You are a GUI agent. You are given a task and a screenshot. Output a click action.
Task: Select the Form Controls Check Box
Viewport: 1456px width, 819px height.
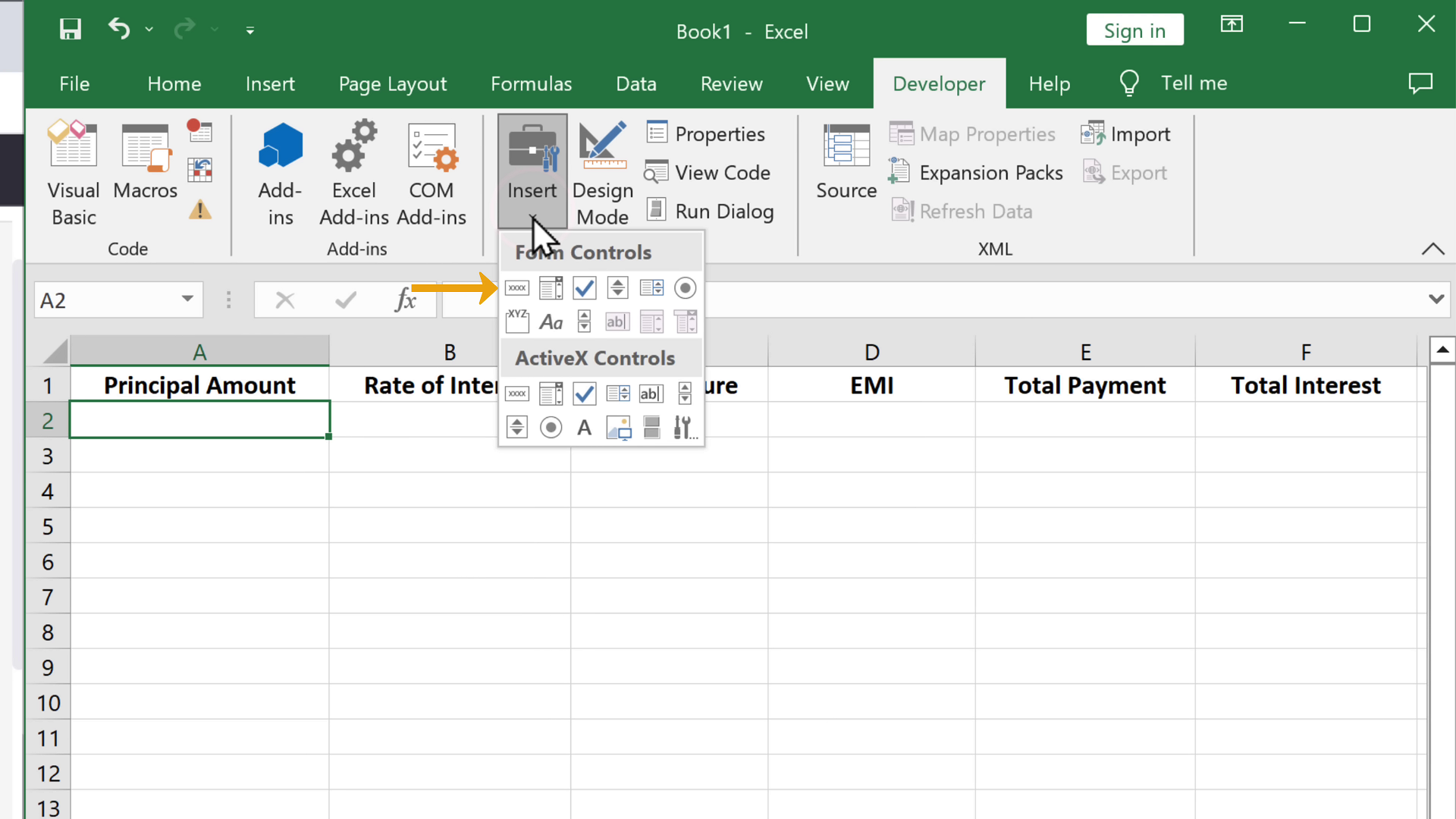pos(584,288)
